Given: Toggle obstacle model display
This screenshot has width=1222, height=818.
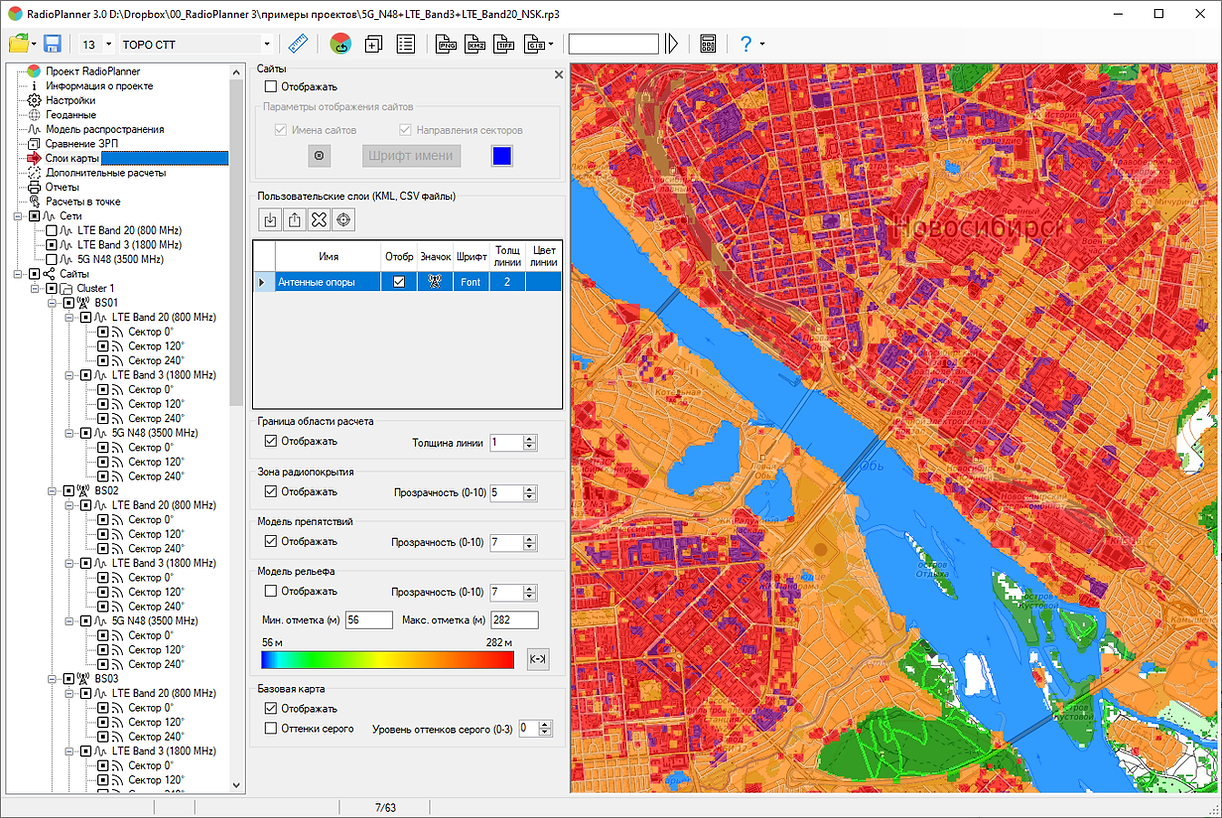Looking at the screenshot, I should coord(271,541).
